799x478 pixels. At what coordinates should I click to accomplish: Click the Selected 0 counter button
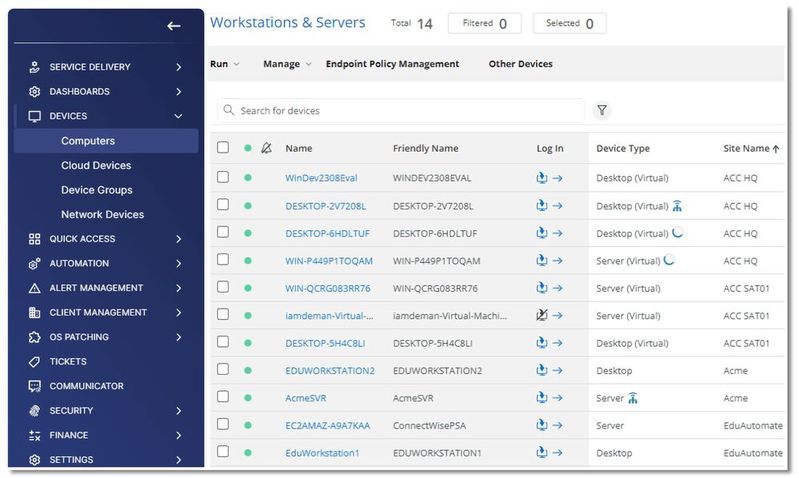coord(570,23)
